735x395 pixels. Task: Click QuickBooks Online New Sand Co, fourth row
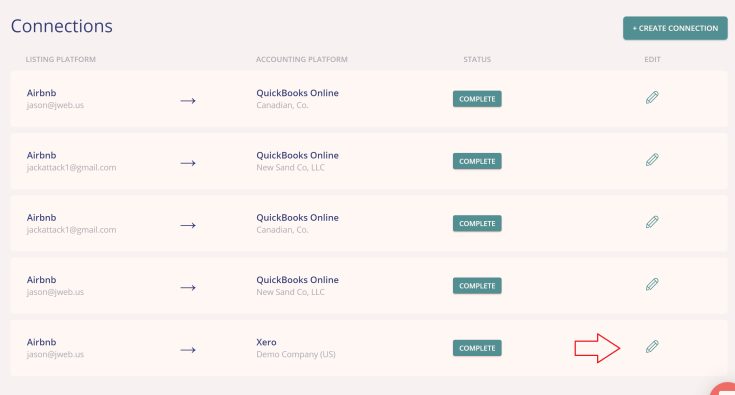coord(297,285)
